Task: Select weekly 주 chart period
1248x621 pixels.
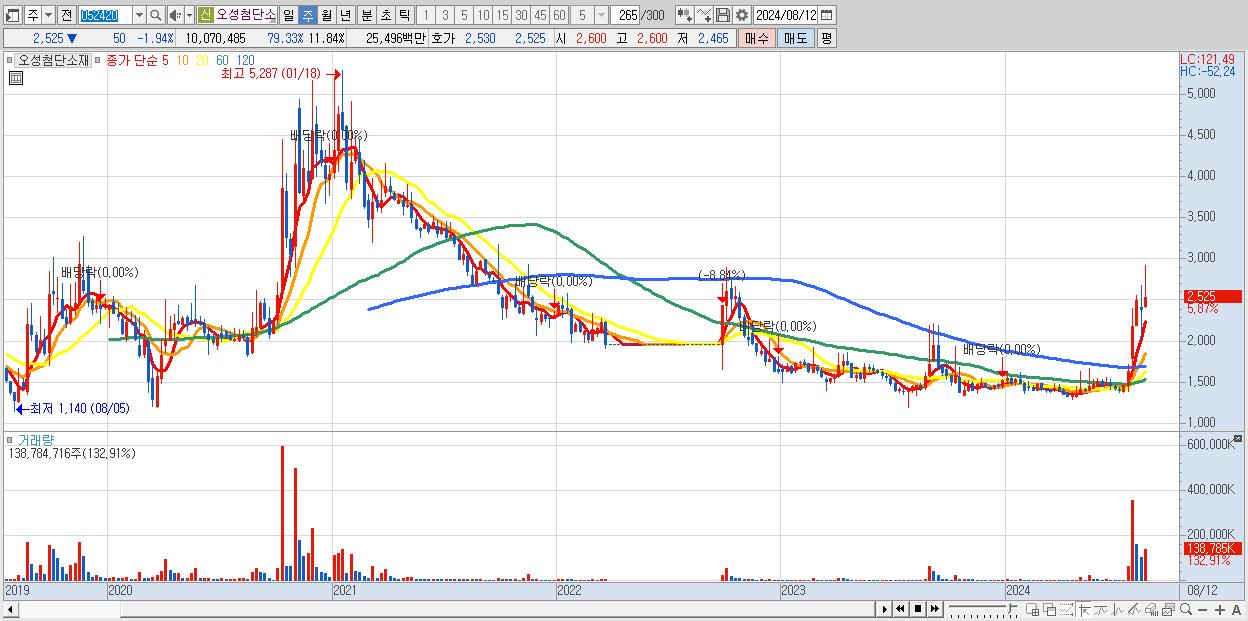Action: (x=307, y=15)
